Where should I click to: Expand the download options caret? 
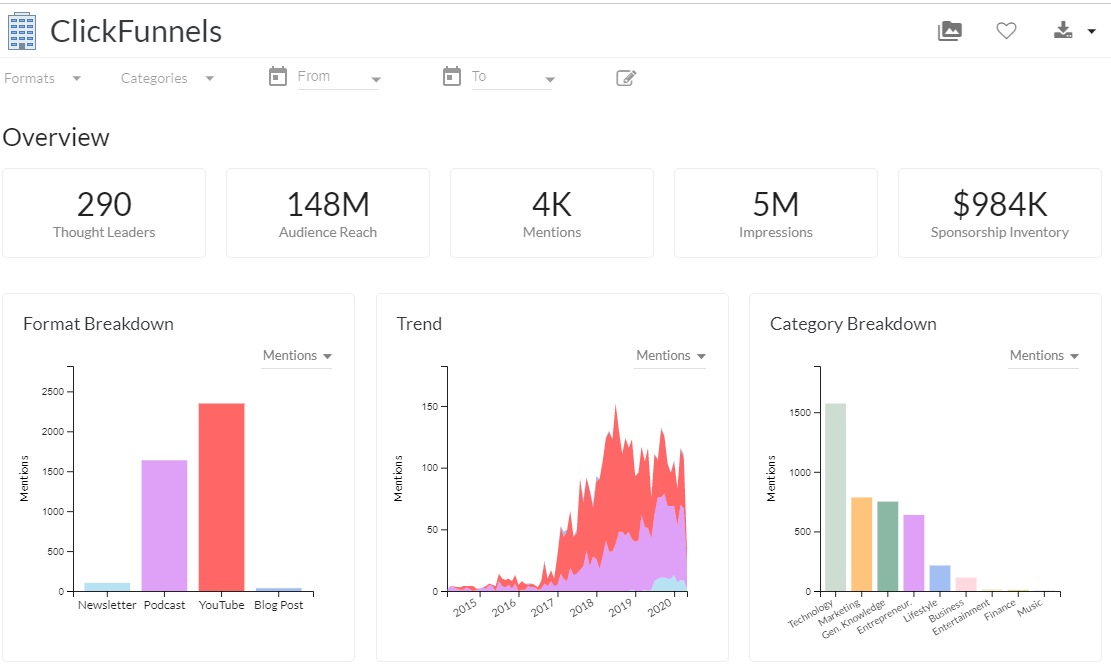coord(1092,31)
